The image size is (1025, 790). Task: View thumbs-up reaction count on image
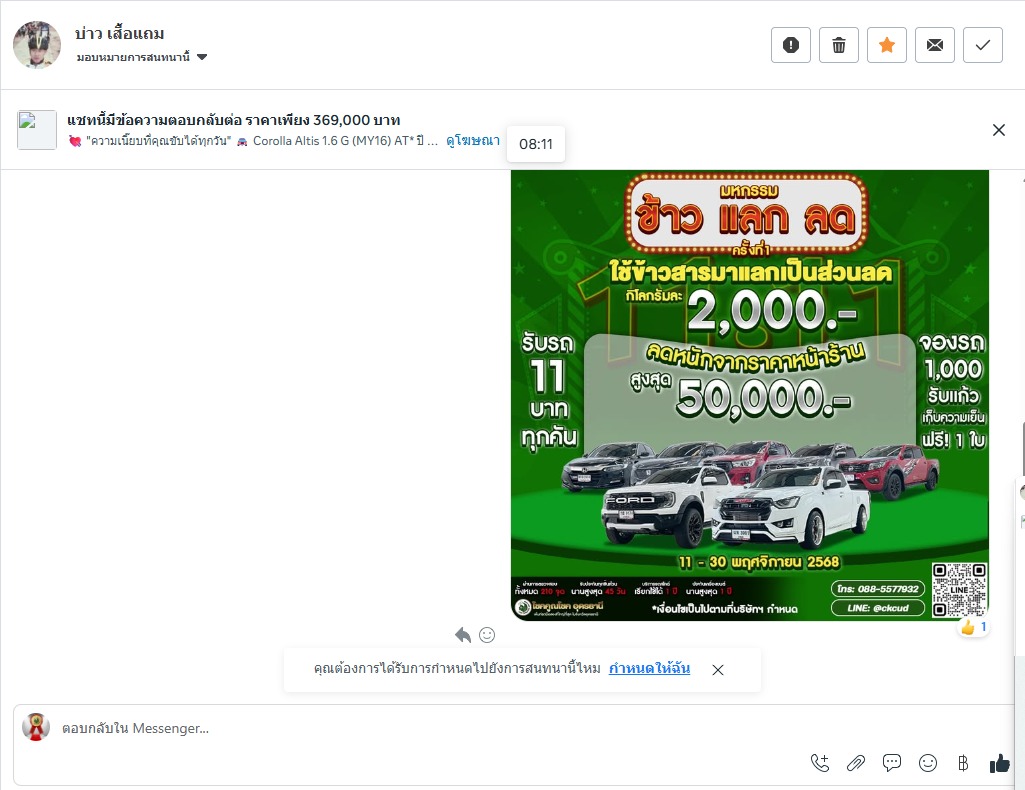973,627
